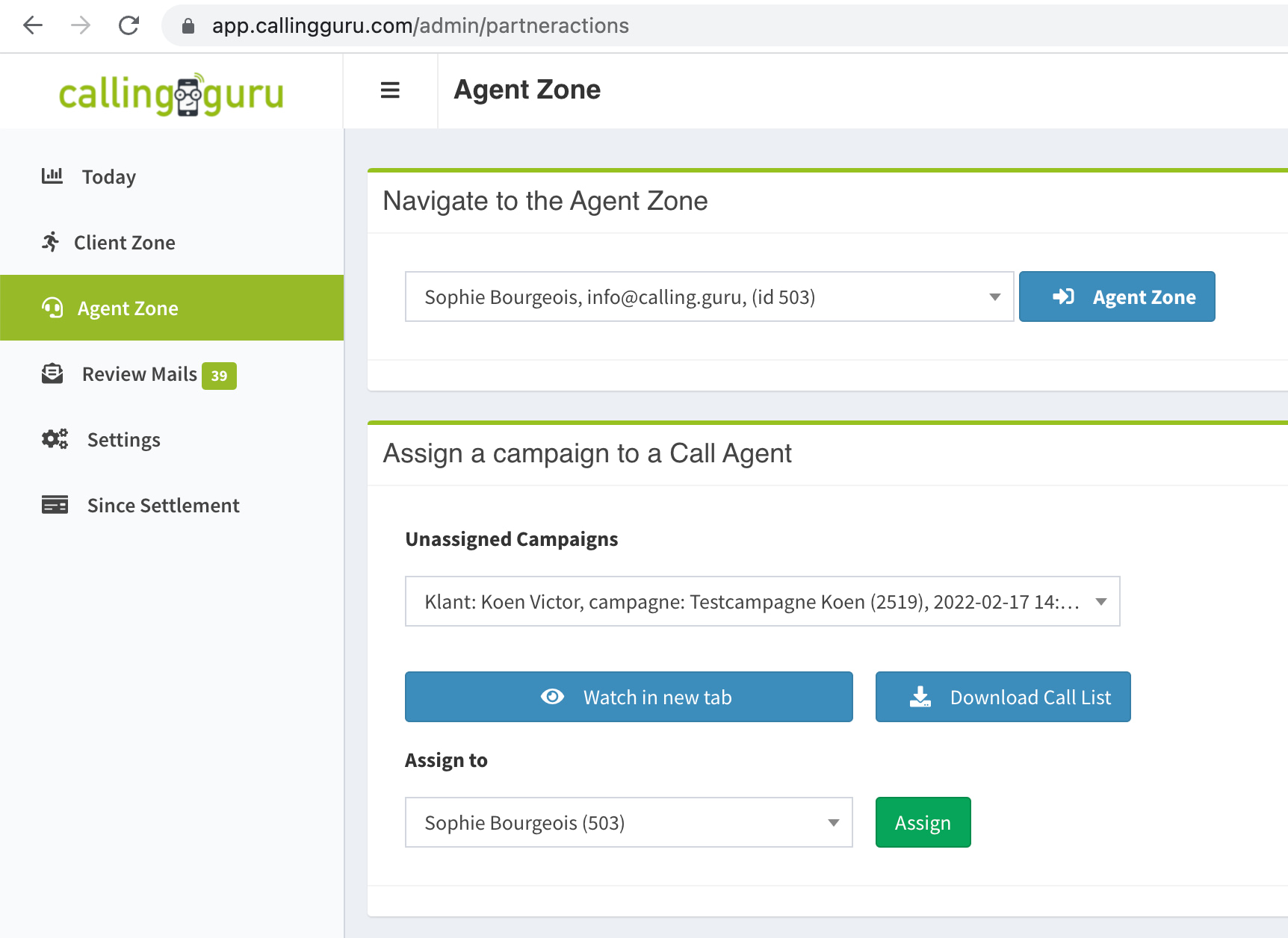Click the Client Zone running figure icon
1288x938 pixels.
(x=51, y=242)
